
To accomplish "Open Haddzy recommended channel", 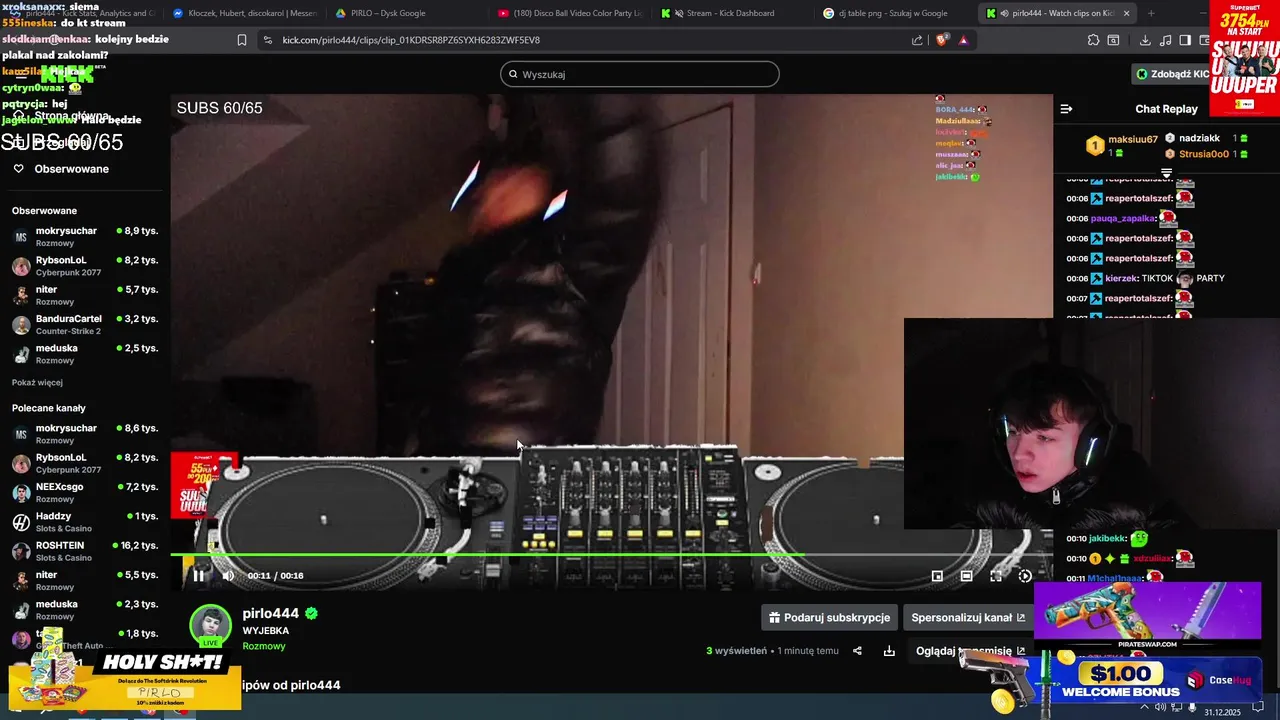I will pyautogui.click(x=84, y=521).
